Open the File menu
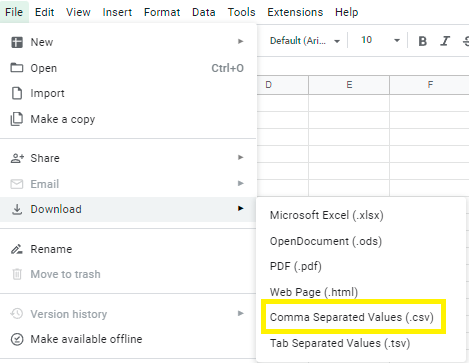 [14, 12]
